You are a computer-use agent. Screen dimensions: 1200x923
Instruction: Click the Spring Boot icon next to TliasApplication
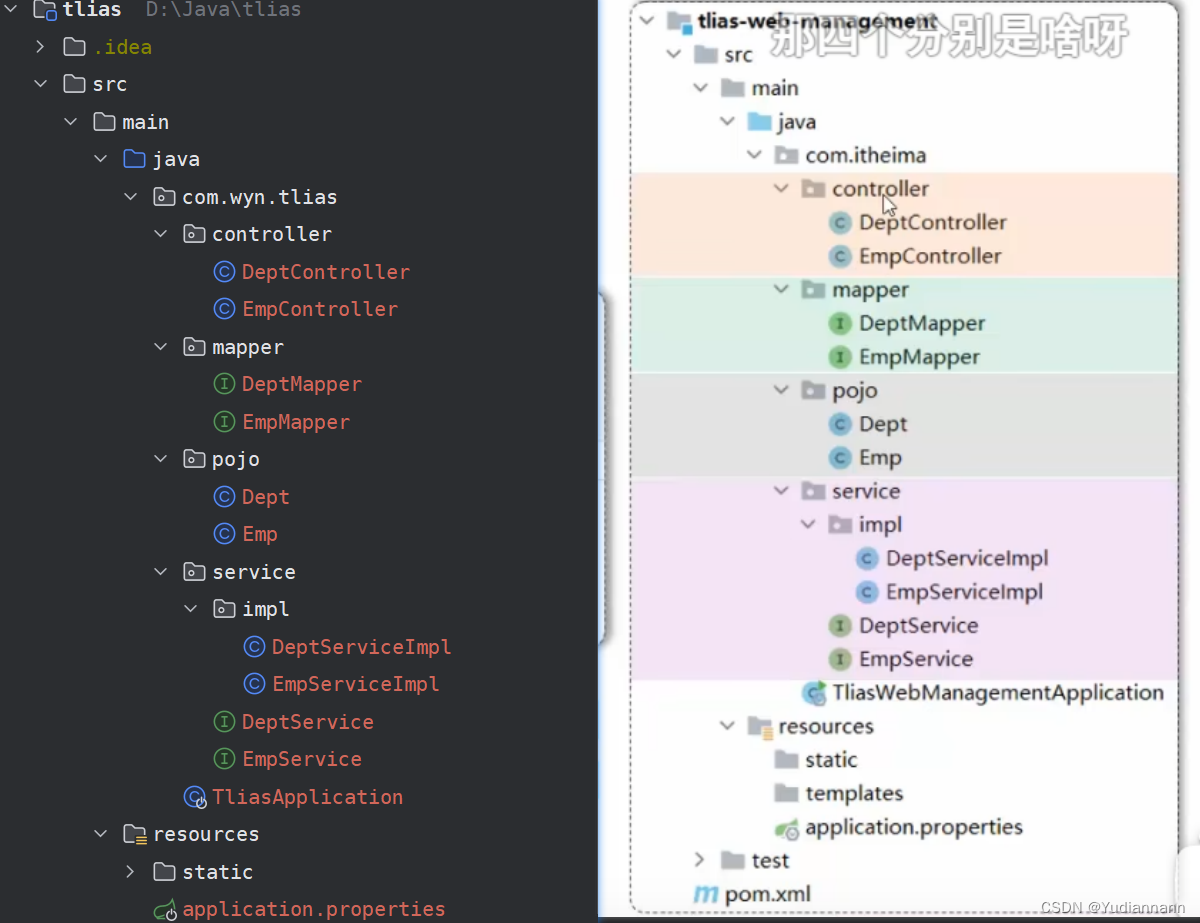[194, 796]
